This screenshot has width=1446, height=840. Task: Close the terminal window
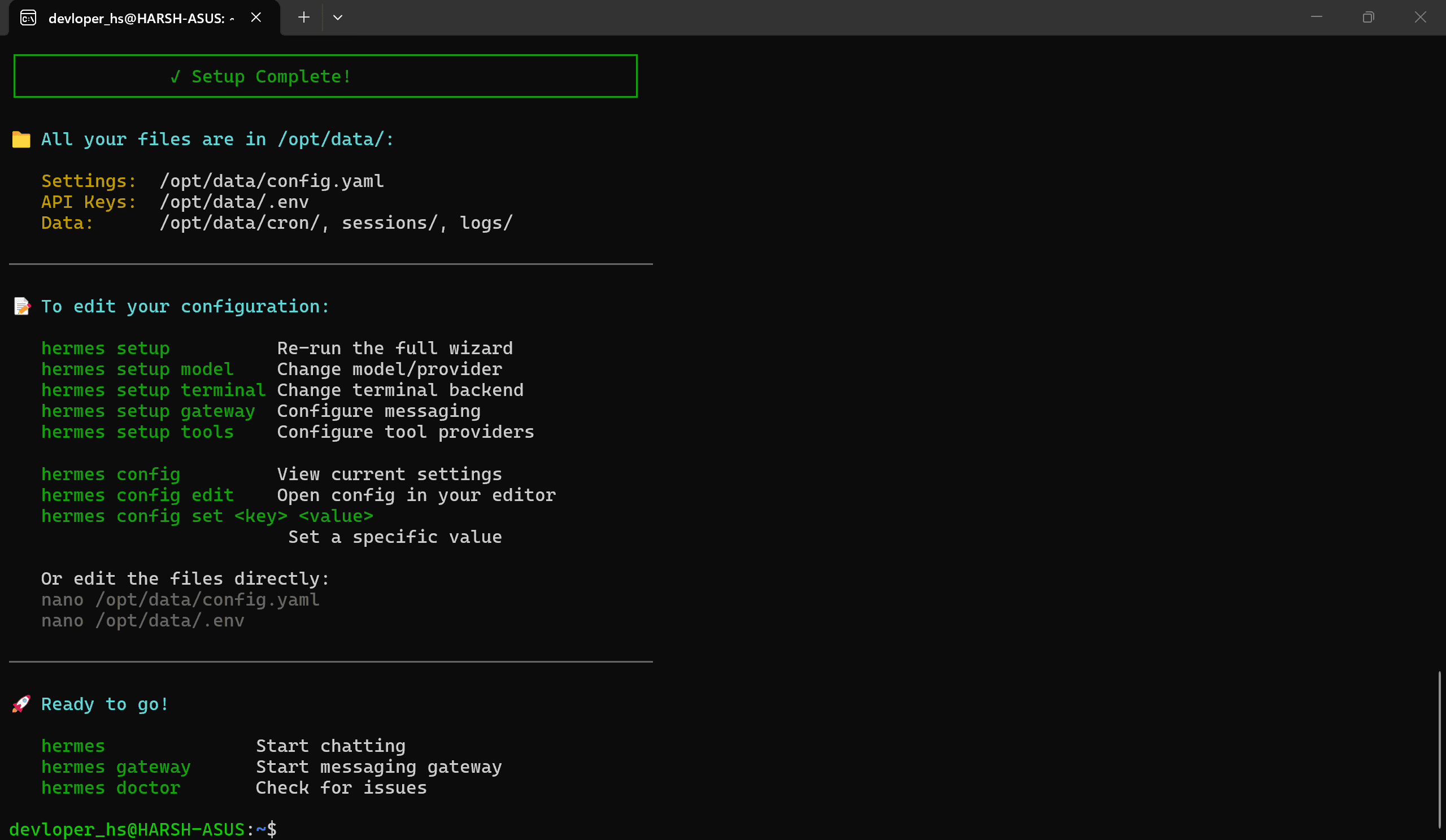click(x=1419, y=18)
